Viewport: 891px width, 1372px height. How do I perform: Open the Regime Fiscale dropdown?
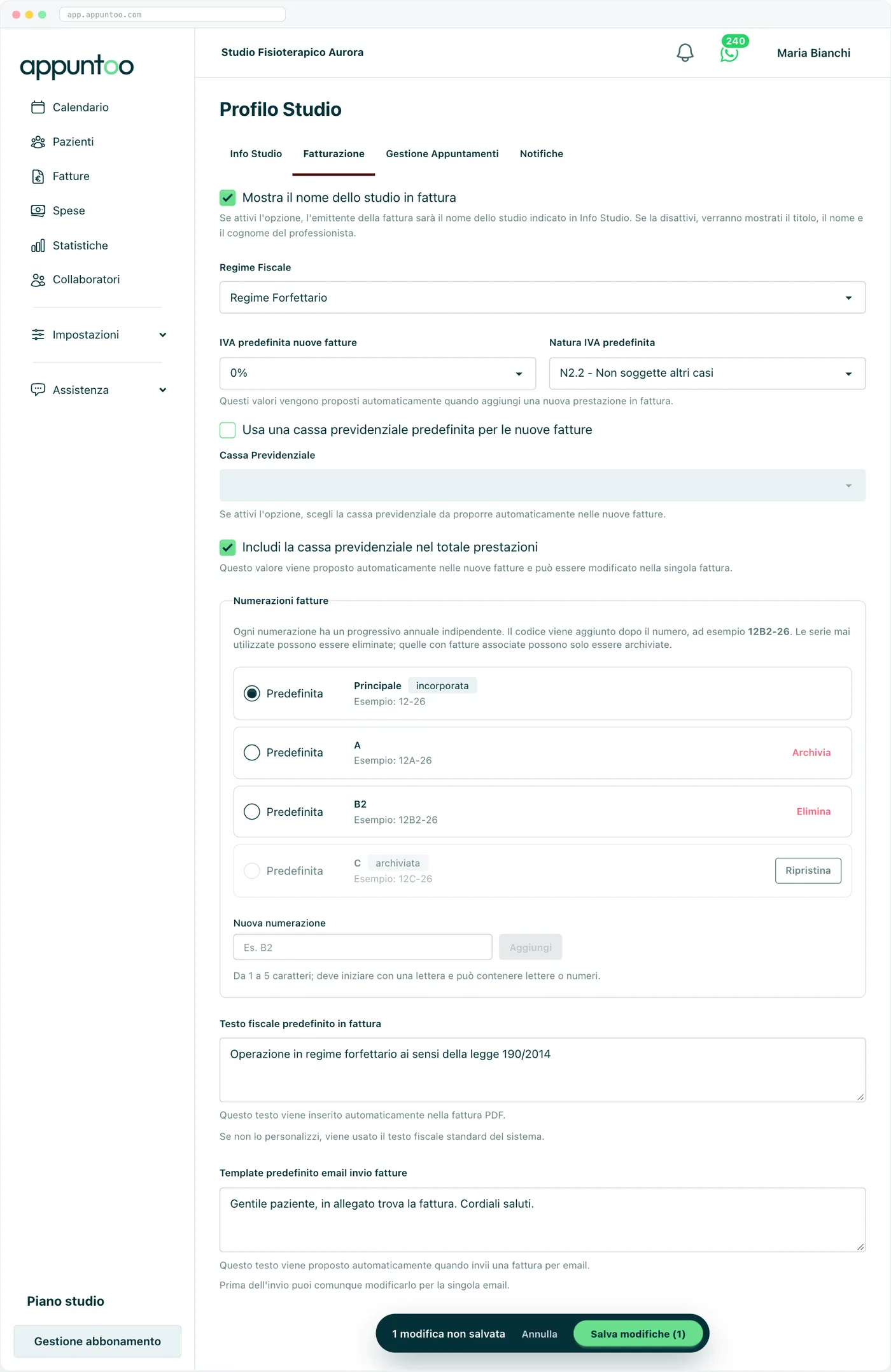(542, 298)
